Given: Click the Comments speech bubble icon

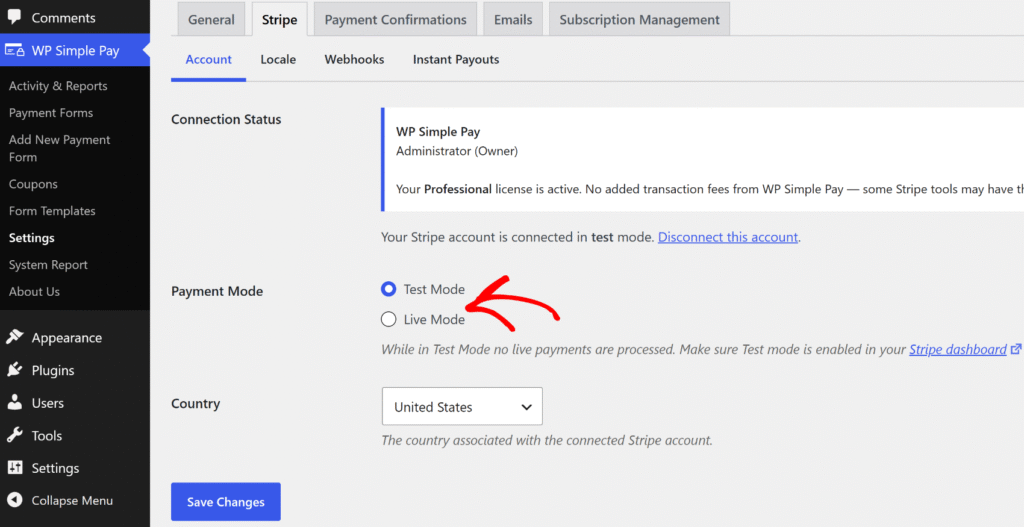Looking at the screenshot, I should 14,17.
